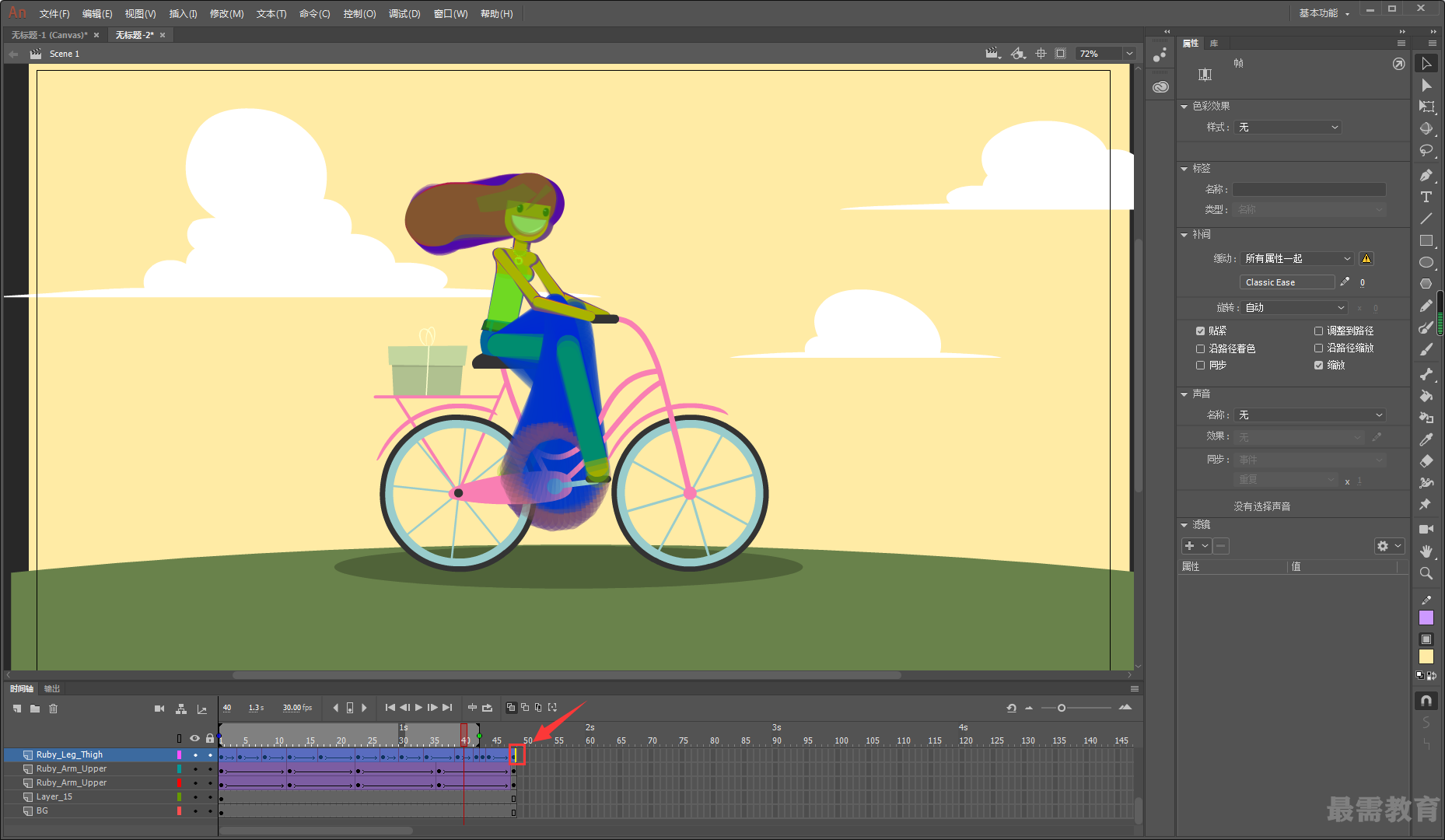Play the timeline animation
Image resolution: width=1445 pixels, height=840 pixels.
coord(418,708)
